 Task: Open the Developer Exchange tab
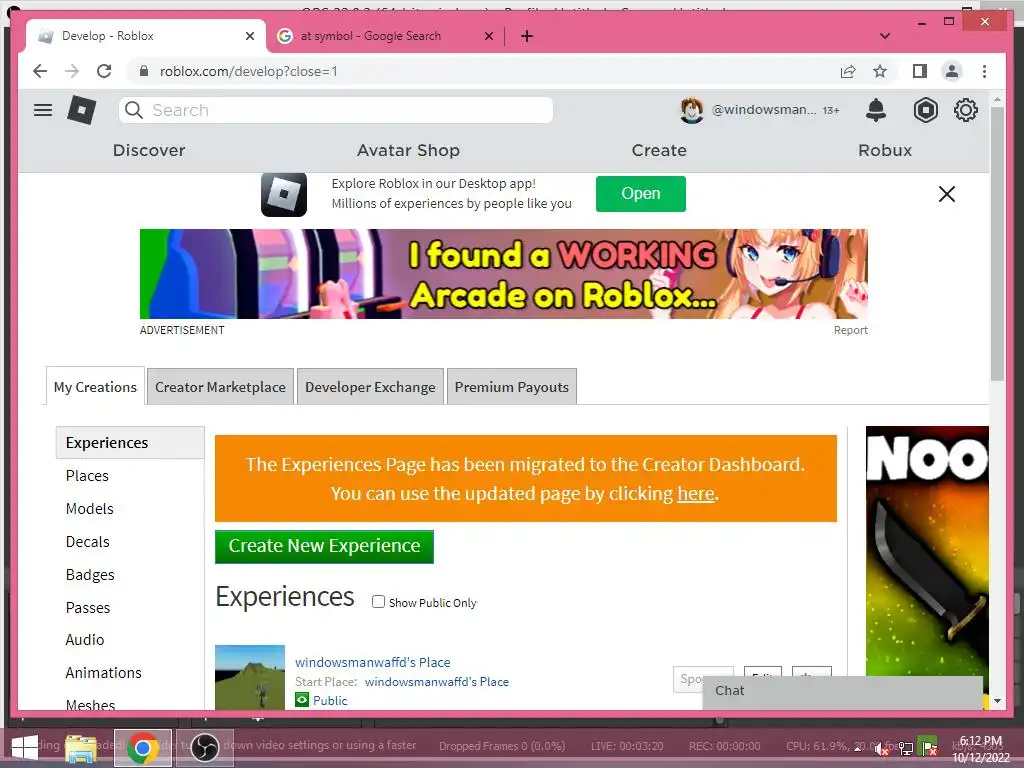pyautogui.click(x=370, y=387)
